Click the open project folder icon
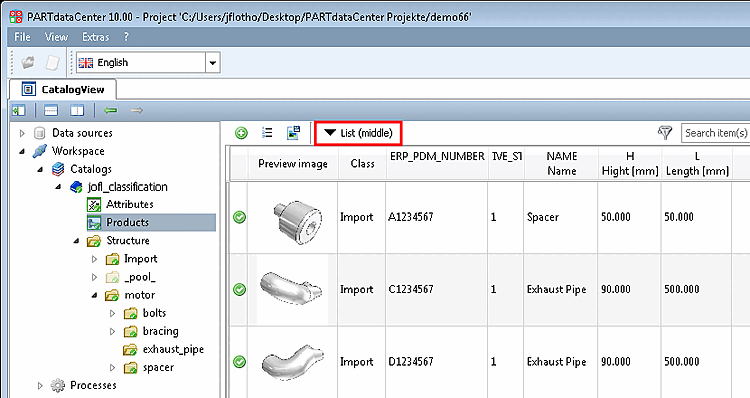This screenshot has width=750, height=398. [x=28, y=62]
